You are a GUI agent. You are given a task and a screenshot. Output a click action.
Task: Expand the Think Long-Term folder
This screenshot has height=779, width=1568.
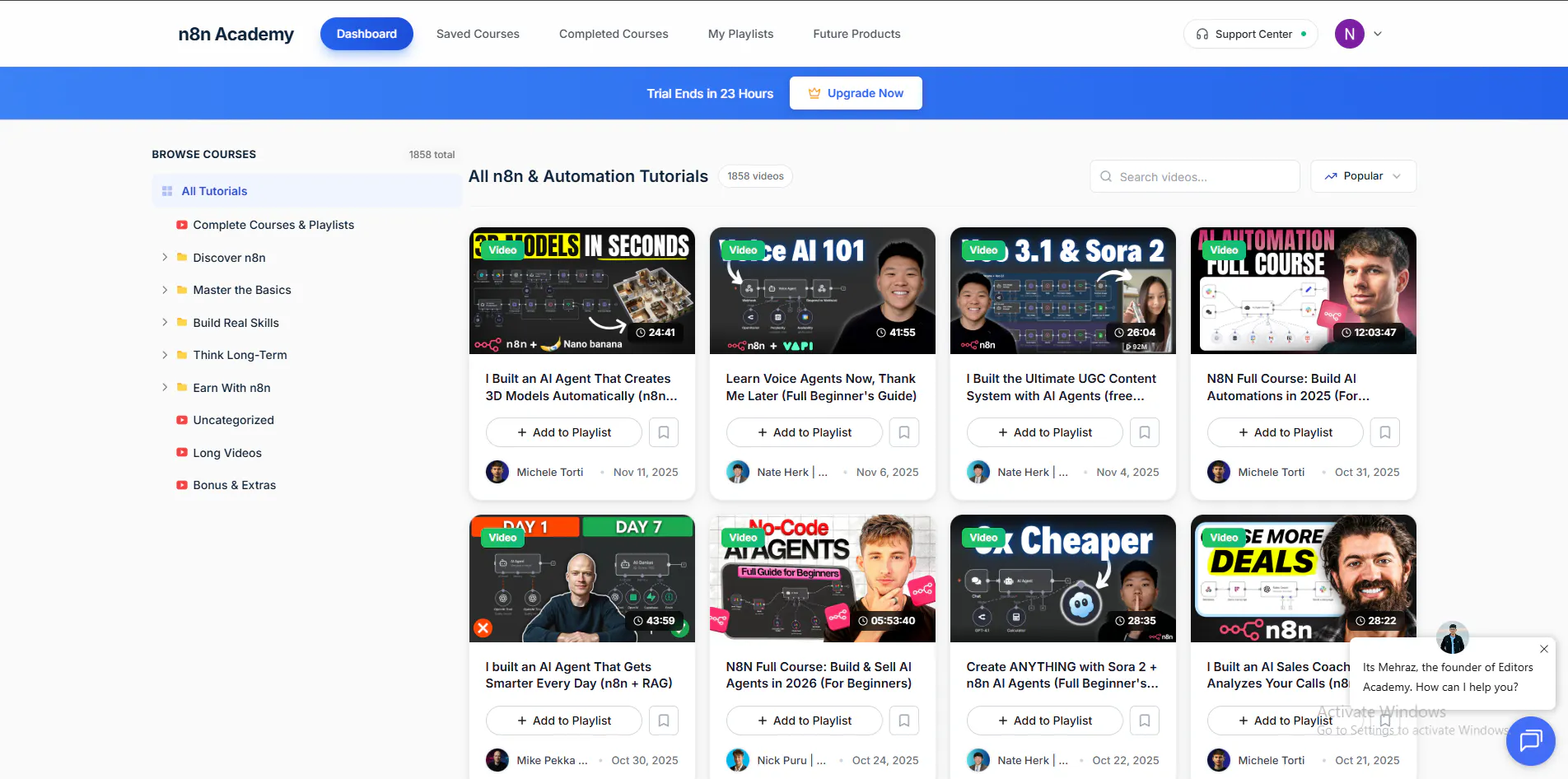pyautogui.click(x=165, y=355)
